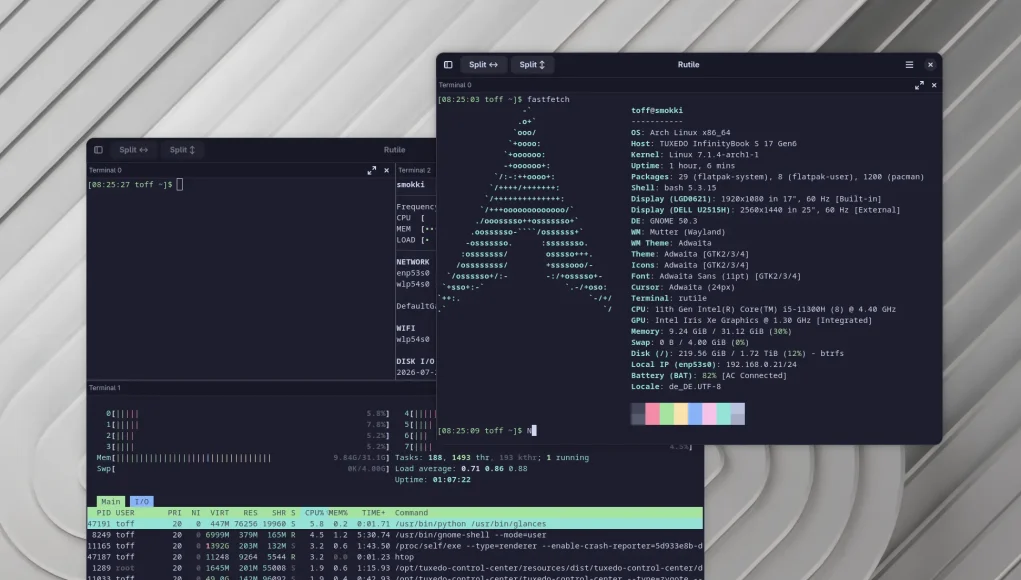Click the Kernel: Linux 7.1.4-arch1-1 line
The image size is (1021, 580).
[694, 155]
